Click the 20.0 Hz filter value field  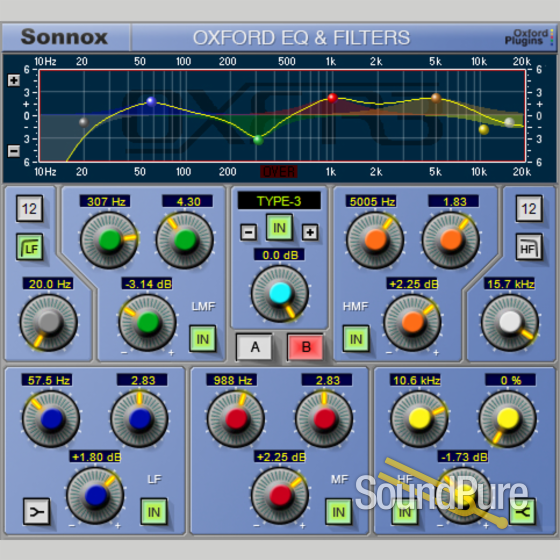coord(49,284)
